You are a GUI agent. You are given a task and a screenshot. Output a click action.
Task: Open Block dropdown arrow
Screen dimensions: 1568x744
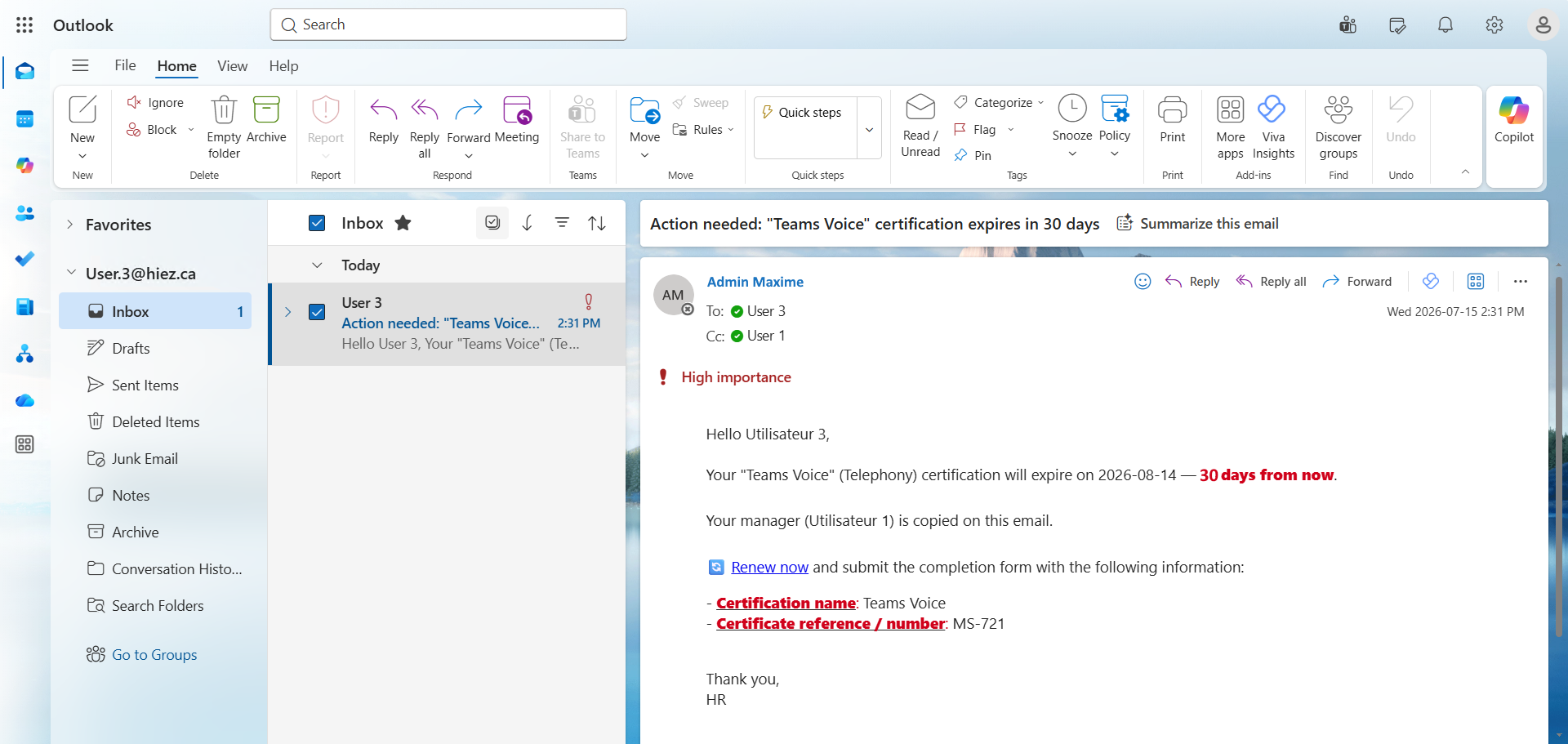(191, 130)
